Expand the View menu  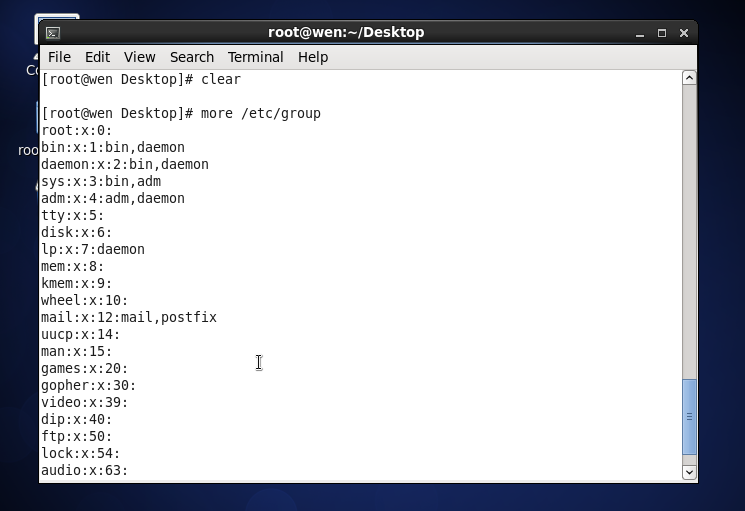(140, 57)
